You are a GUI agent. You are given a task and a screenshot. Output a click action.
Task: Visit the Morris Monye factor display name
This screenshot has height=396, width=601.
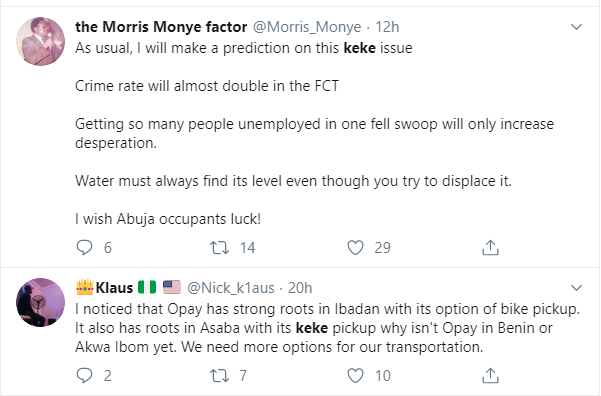pos(161,27)
